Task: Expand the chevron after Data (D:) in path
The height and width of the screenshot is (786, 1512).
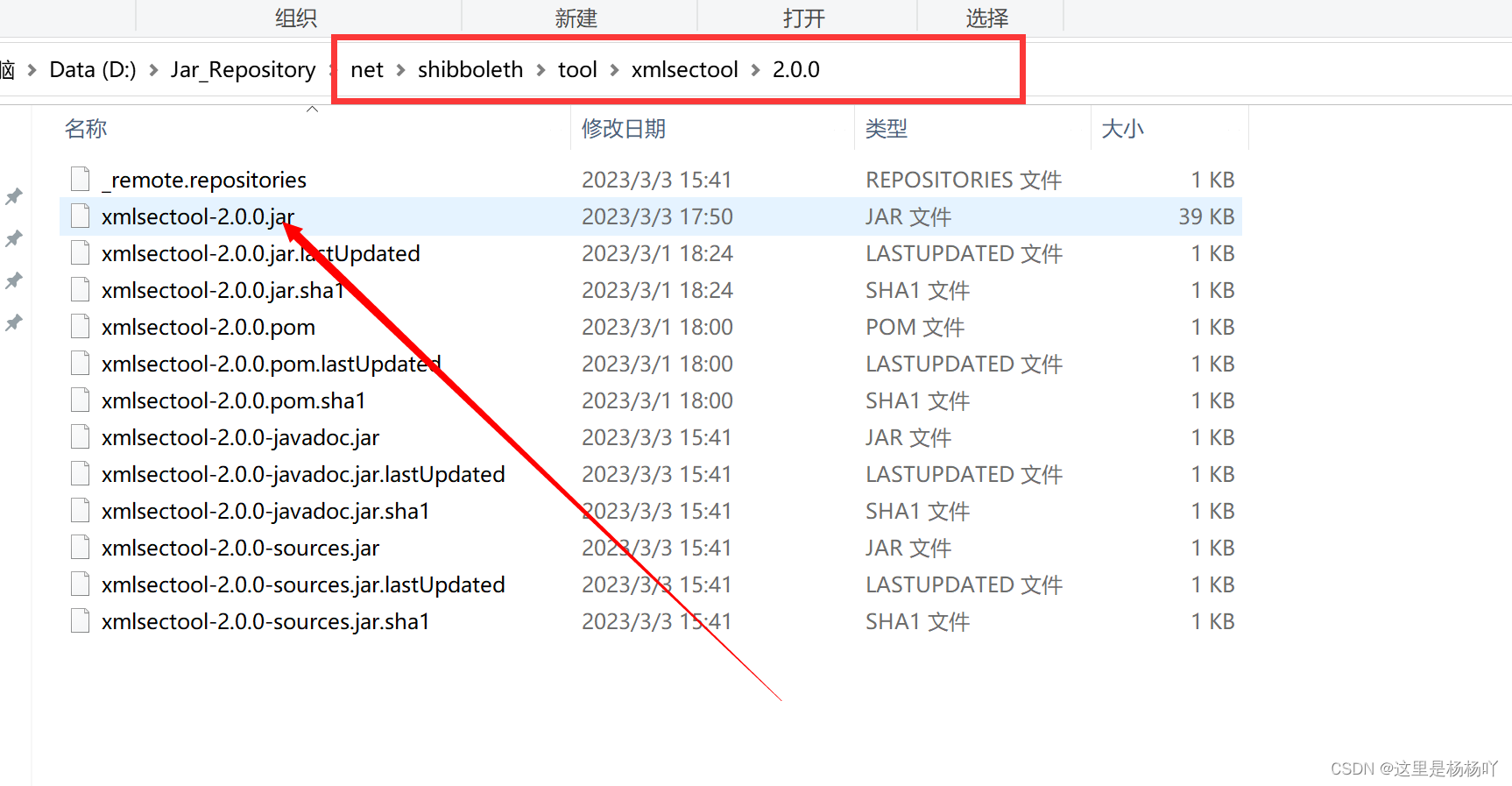Action: [x=153, y=70]
